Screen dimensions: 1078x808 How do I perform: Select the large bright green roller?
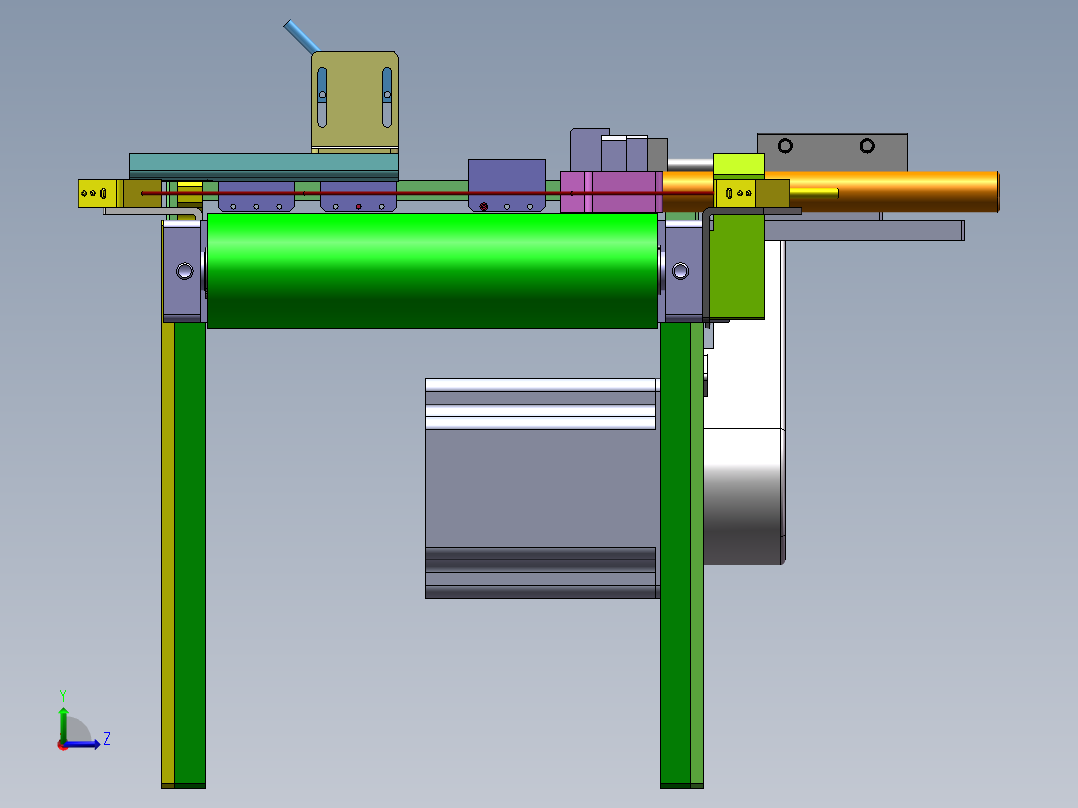tap(430, 270)
